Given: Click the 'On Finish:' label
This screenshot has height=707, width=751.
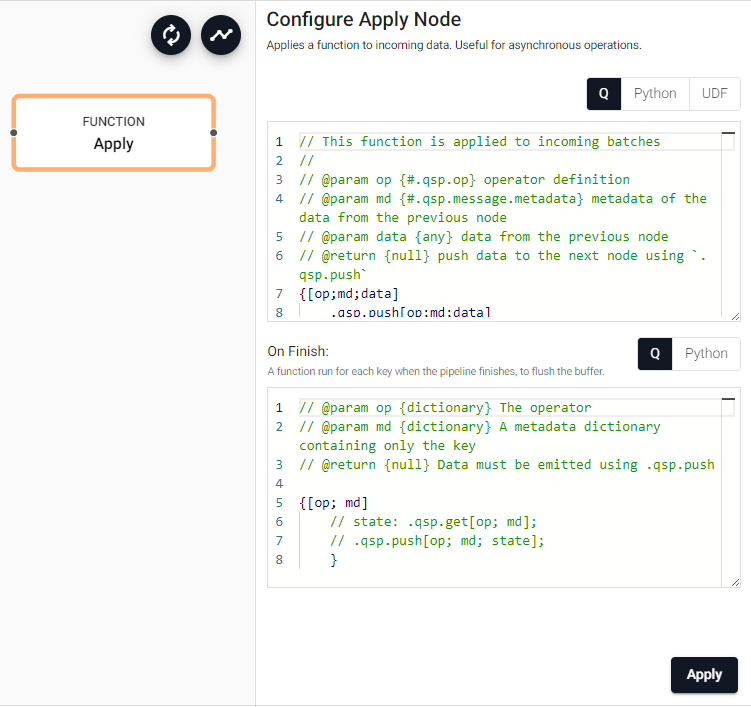Looking at the screenshot, I should (x=298, y=351).
